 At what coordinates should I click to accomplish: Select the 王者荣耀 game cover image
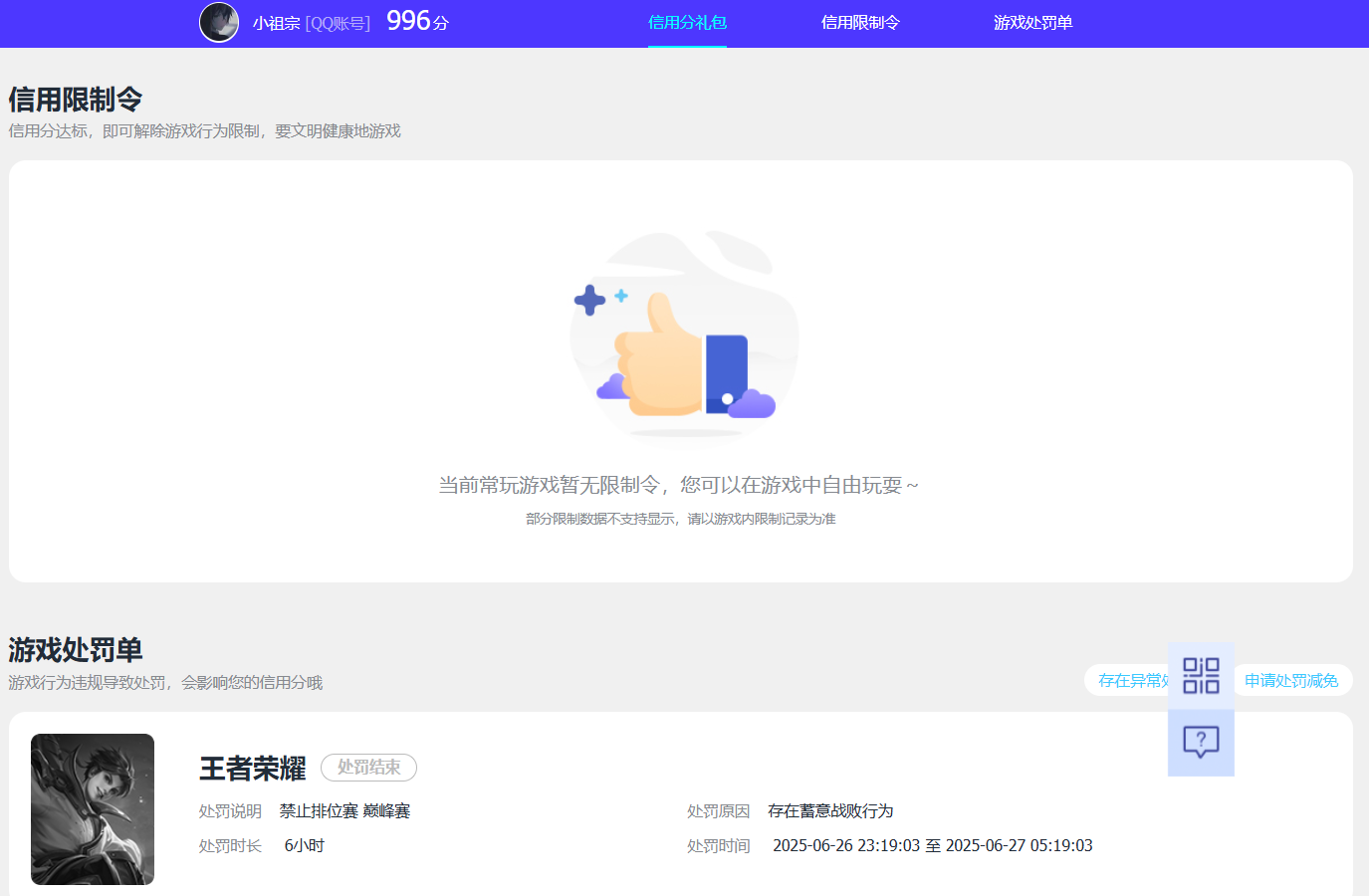[92, 808]
